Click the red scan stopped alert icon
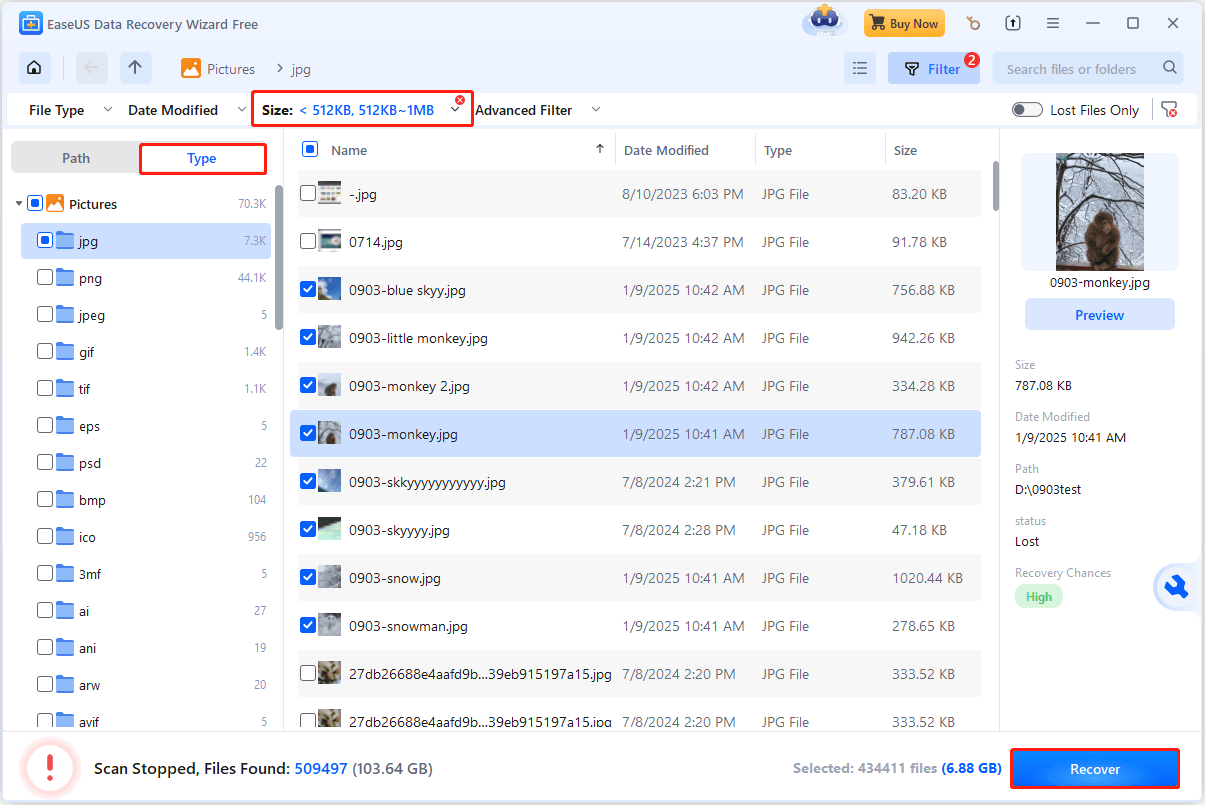 pos(50,768)
